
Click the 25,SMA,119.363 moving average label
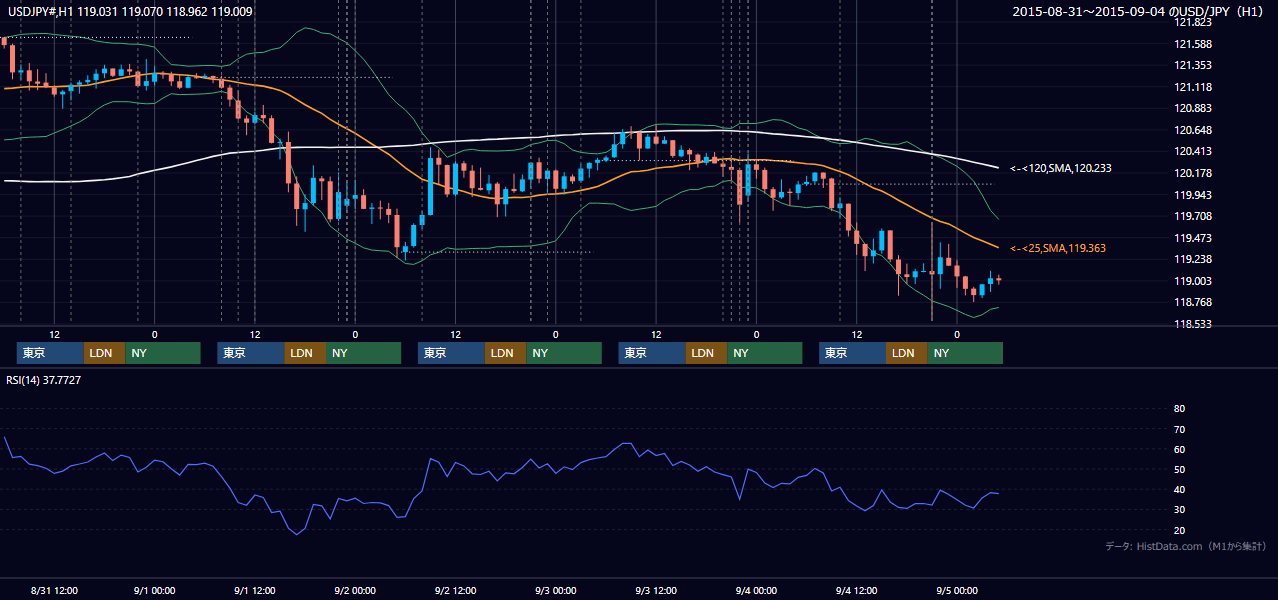pos(1058,247)
